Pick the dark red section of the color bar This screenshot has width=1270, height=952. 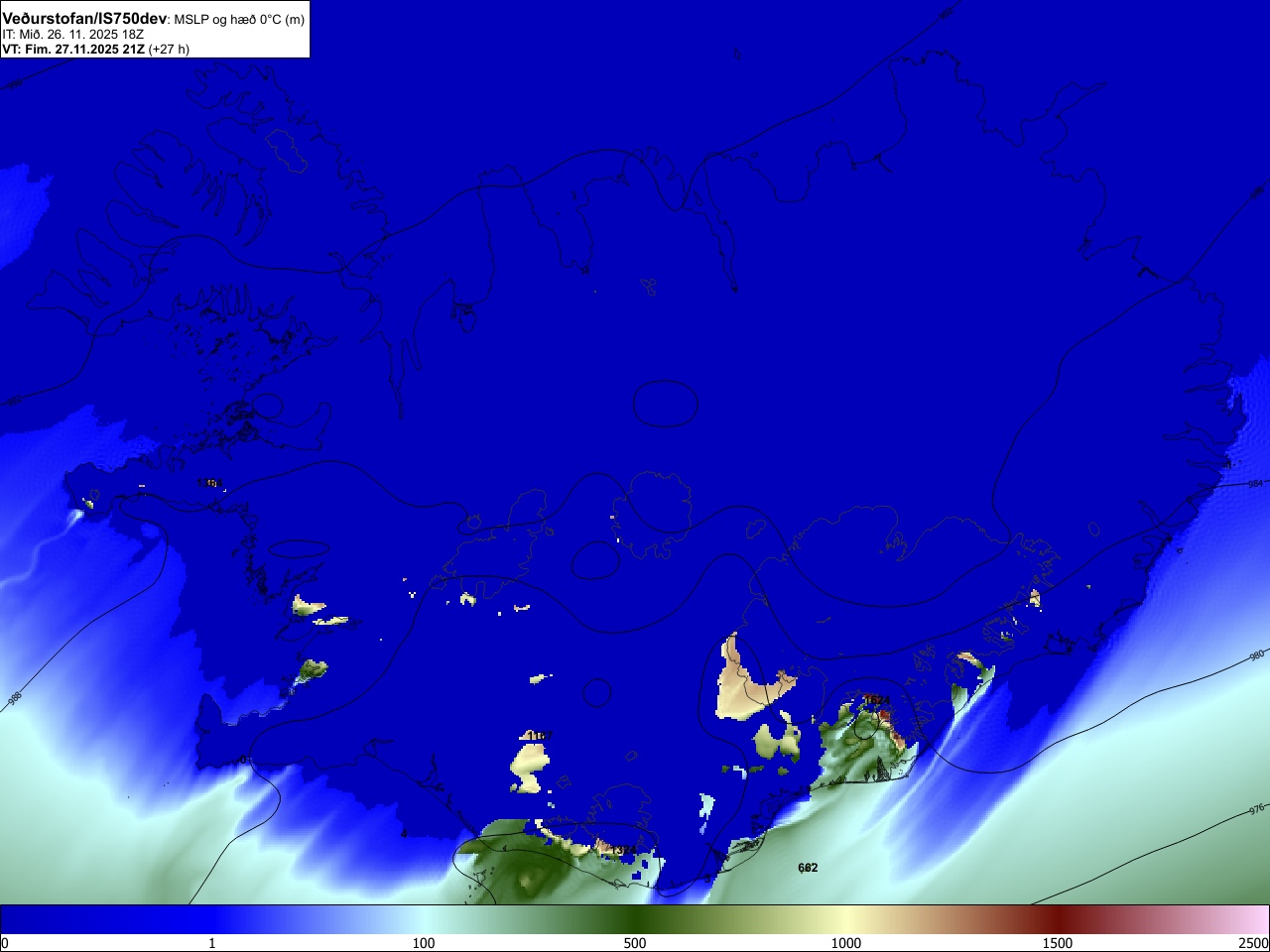(1058, 919)
